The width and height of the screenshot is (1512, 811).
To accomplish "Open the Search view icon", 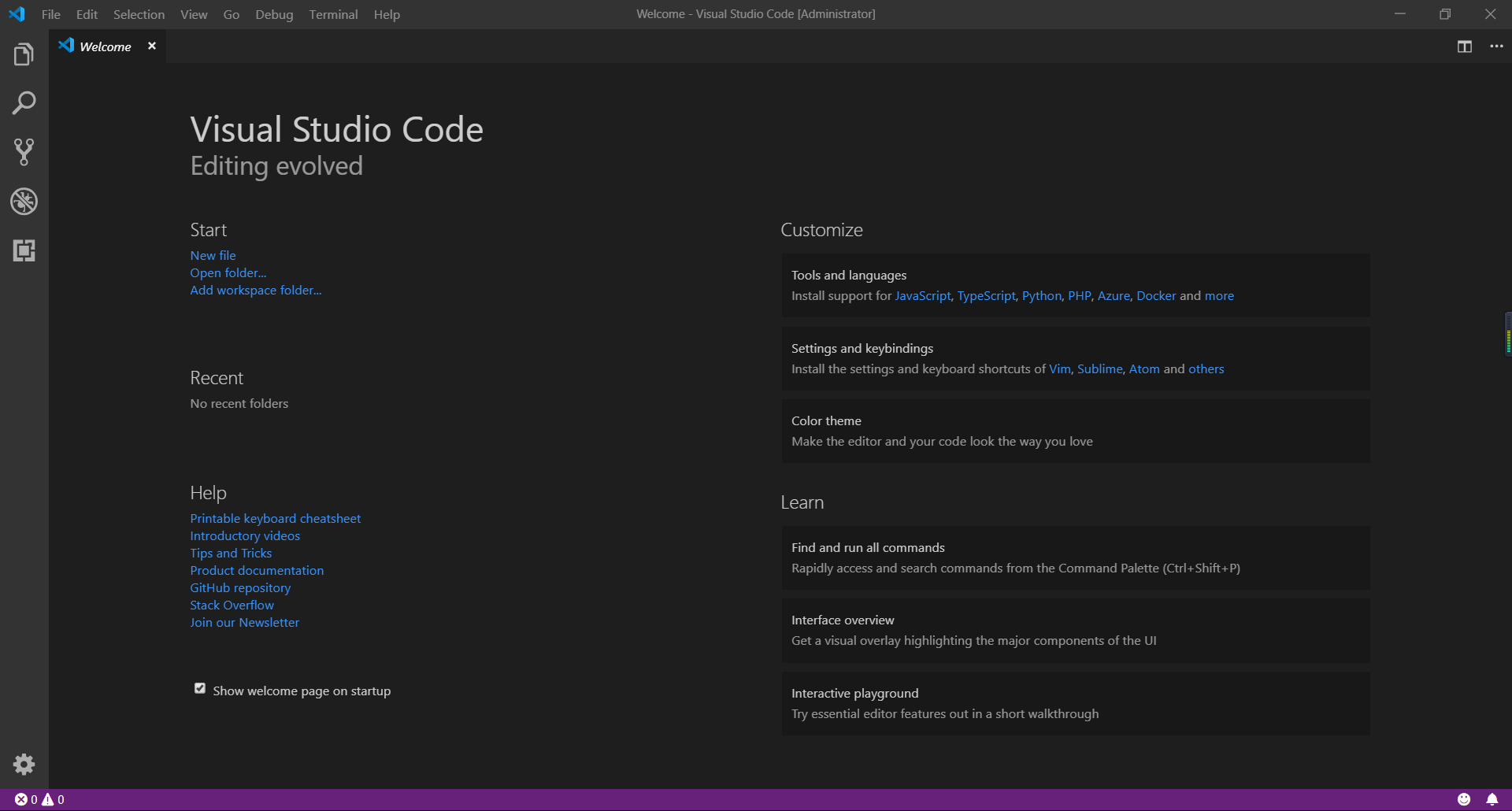I will click(24, 103).
